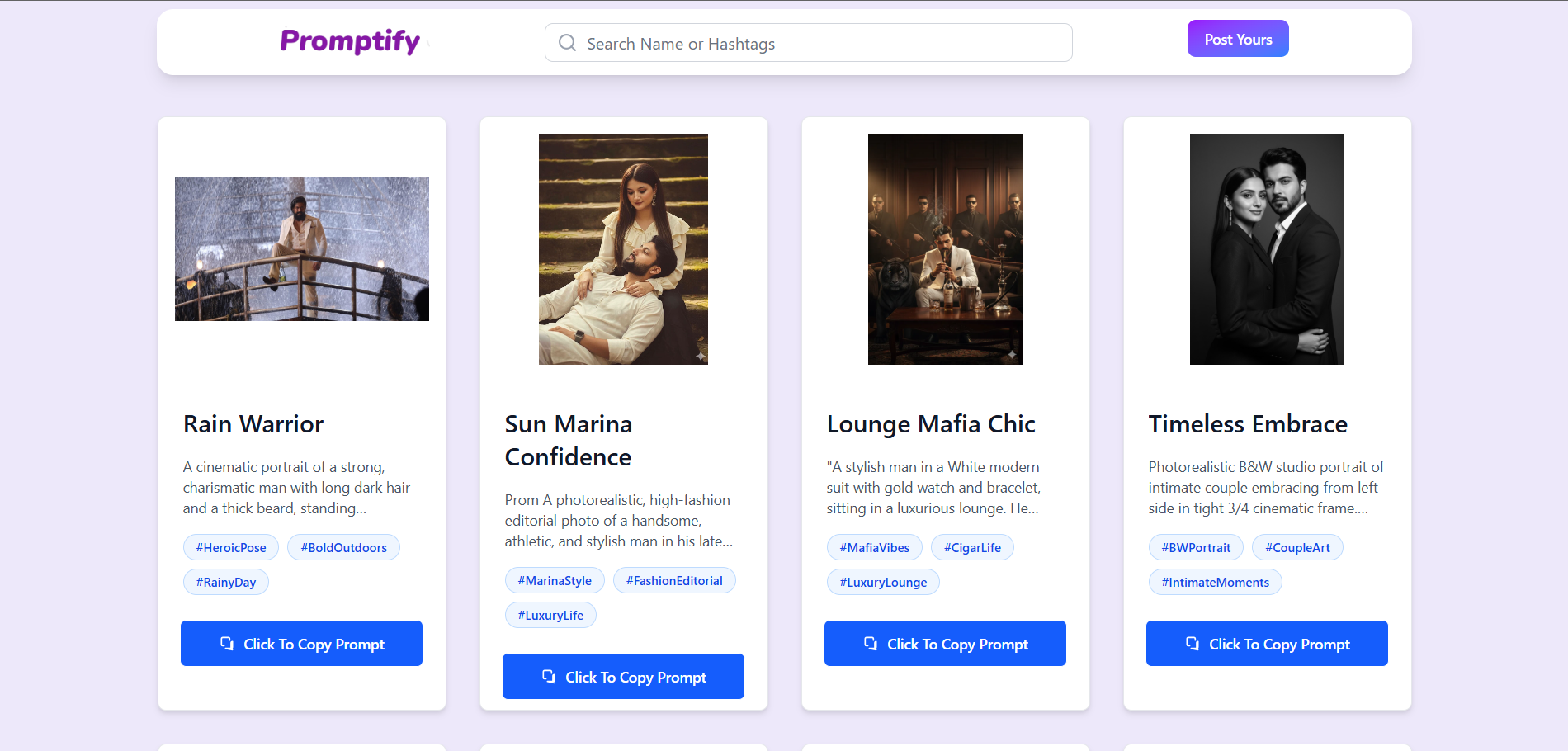Click the copy icon inside Sun Marina Confidence button
The image size is (1568, 751).
pyautogui.click(x=549, y=676)
